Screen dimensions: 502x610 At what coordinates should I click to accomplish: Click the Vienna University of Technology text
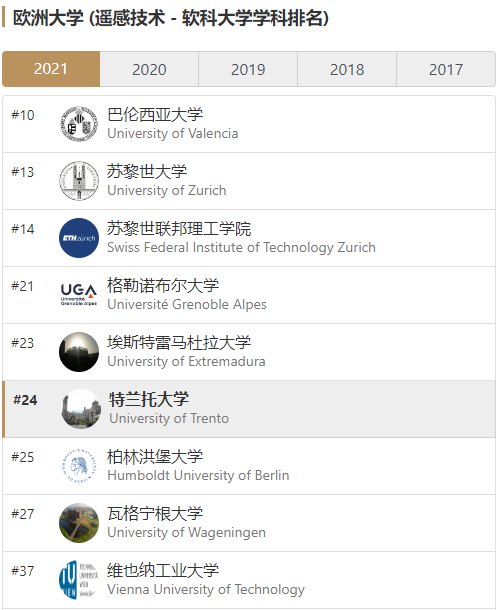coord(206,589)
